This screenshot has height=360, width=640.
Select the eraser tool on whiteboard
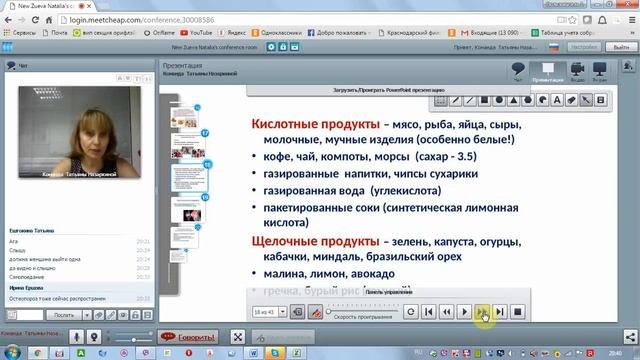[571, 100]
